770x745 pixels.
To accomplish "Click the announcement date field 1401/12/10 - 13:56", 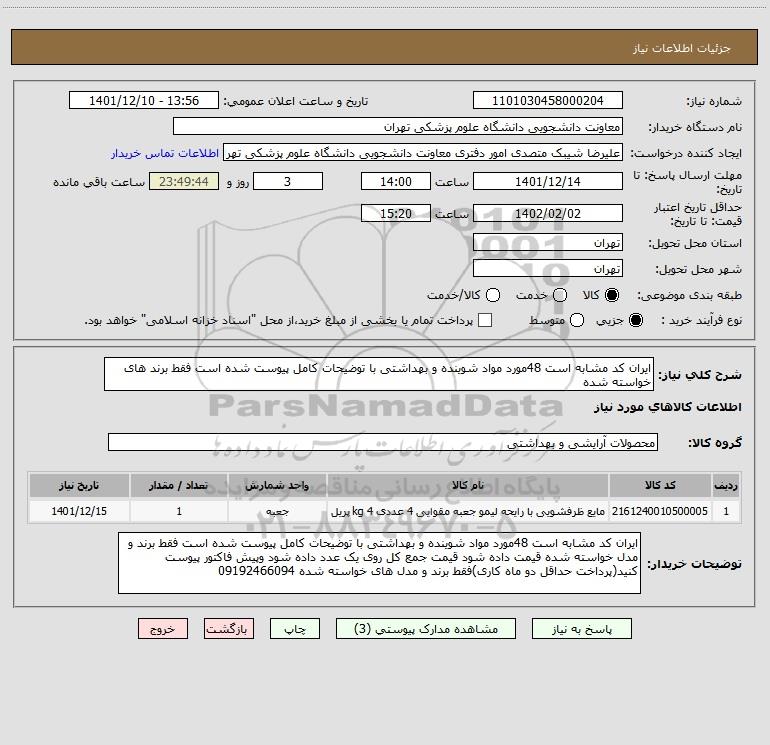I will 144,101.
